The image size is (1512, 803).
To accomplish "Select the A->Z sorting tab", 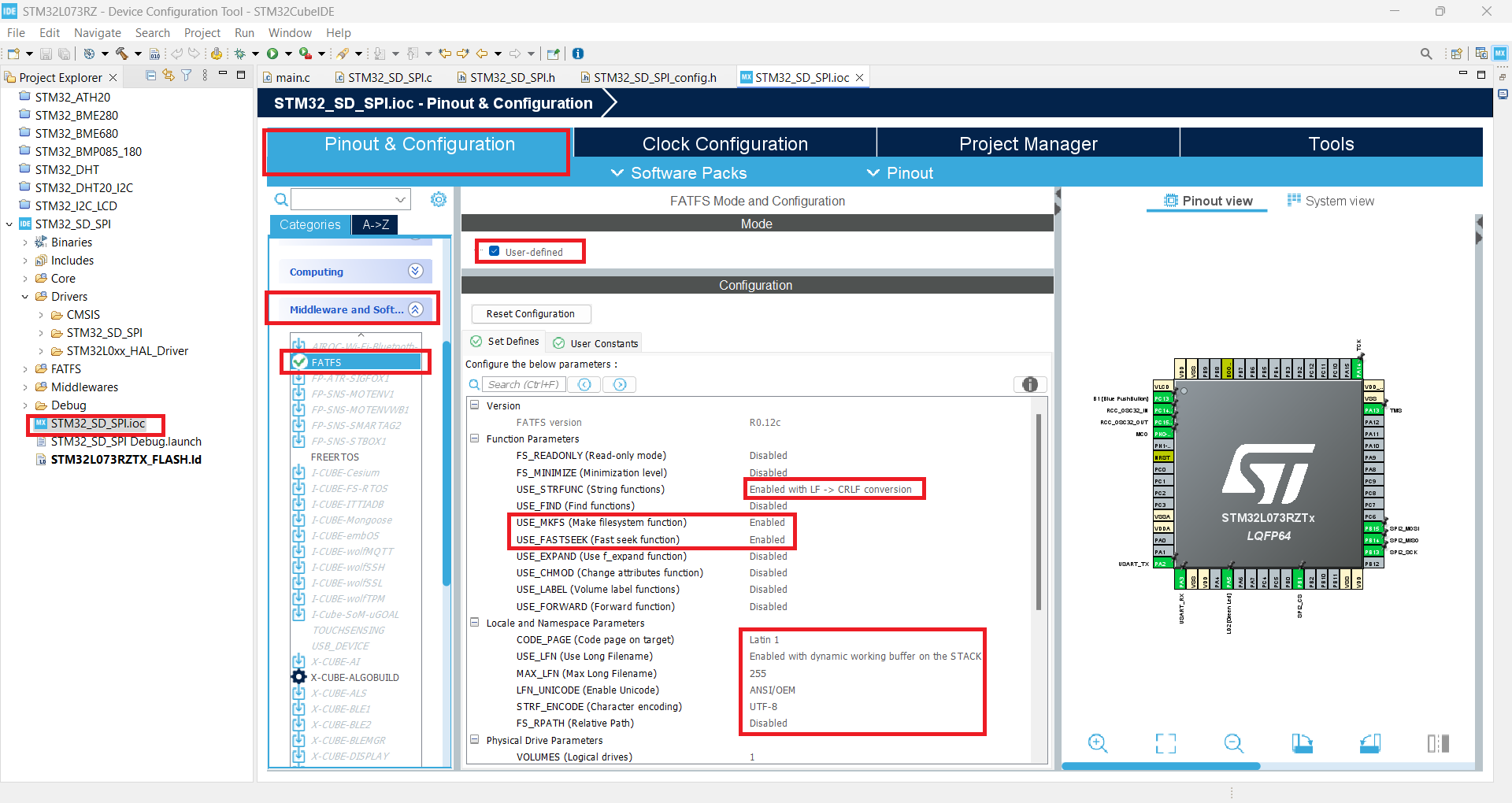I will click(x=376, y=224).
